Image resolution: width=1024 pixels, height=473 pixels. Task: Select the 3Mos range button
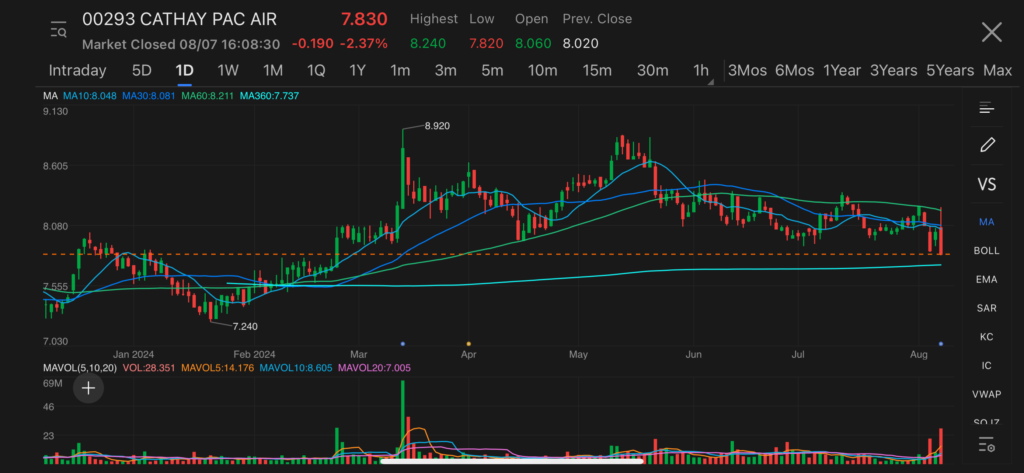pyautogui.click(x=747, y=70)
